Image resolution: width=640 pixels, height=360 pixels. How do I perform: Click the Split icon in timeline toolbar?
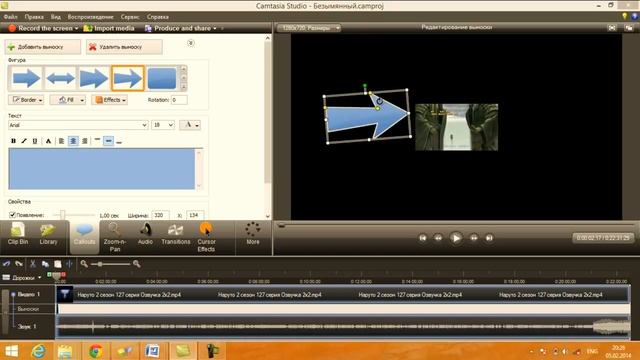point(69,264)
